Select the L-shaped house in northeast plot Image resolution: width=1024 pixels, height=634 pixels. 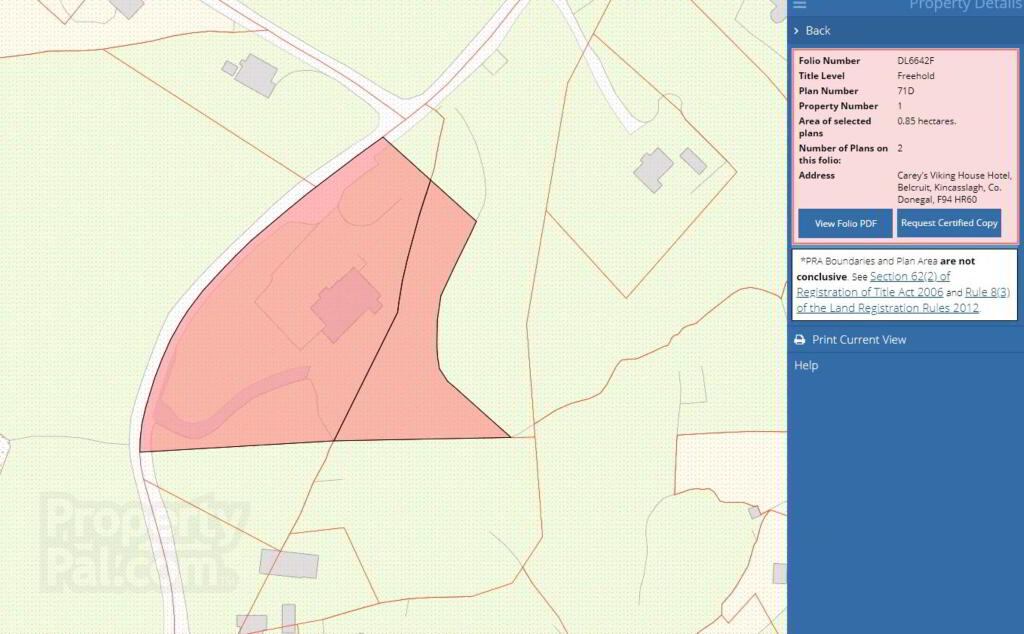click(653, 170)
